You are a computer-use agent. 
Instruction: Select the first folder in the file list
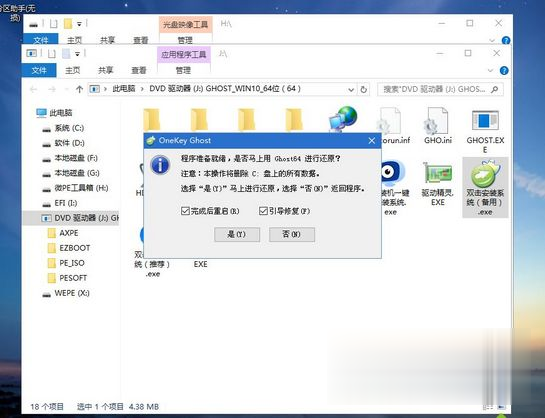152,120
